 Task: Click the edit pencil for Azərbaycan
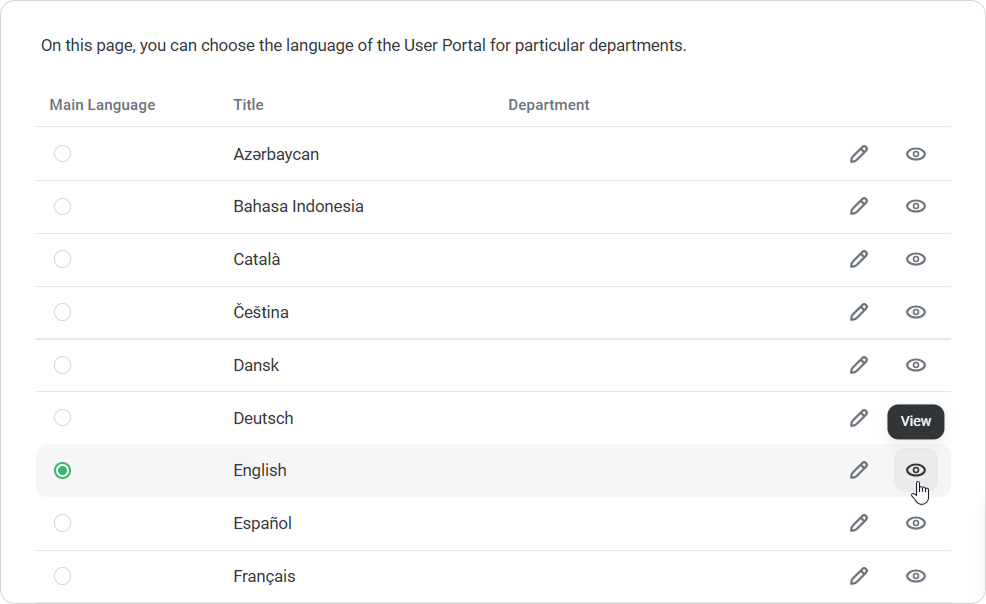point(858,154)
